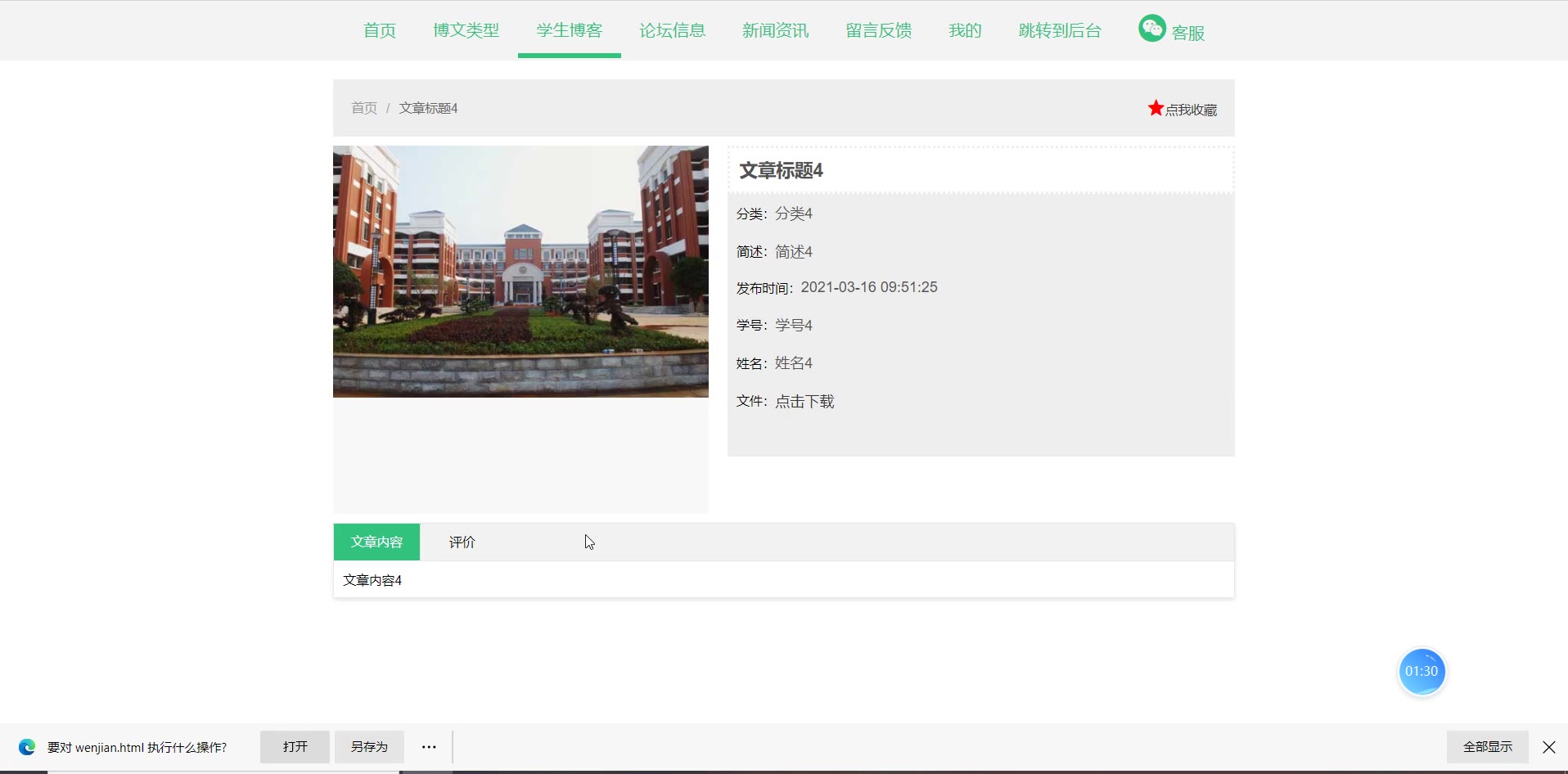The width and height of the screenshot is (1568, 774).
Task: Switch to the 评价 tab
Action: pyautogui.click(x=462, y=542)
